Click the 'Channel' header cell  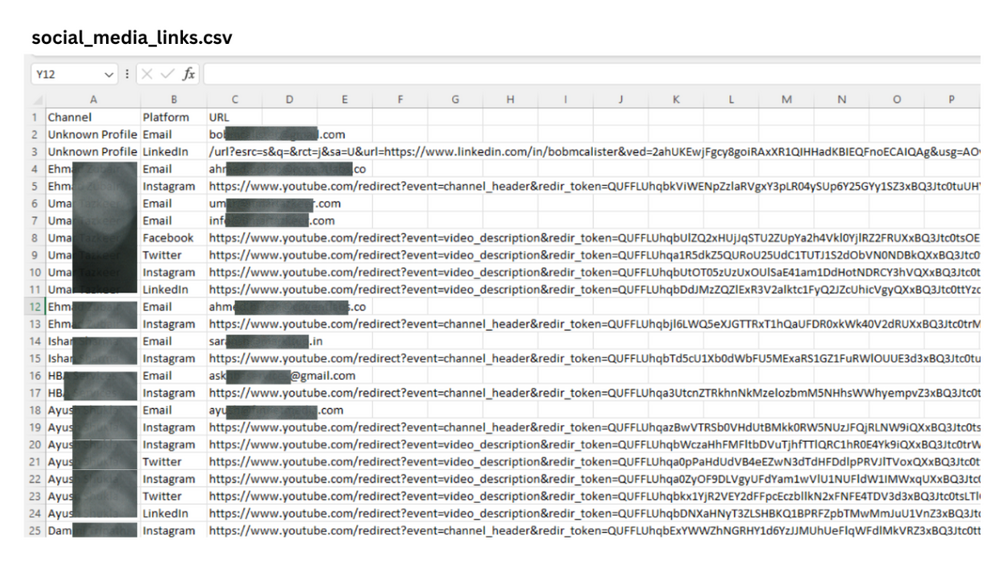coord(93,117)
